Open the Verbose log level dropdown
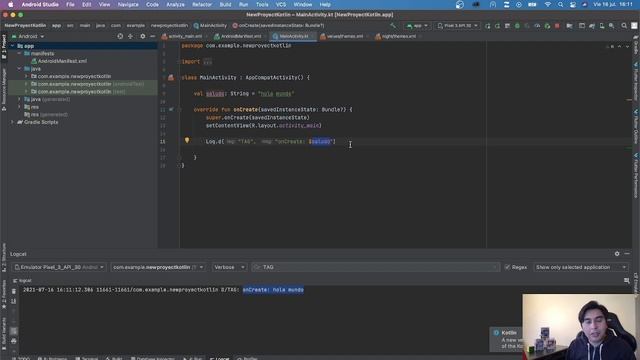Image resolution: width=640 pixels, height=360 pixels. pos(229,267)
